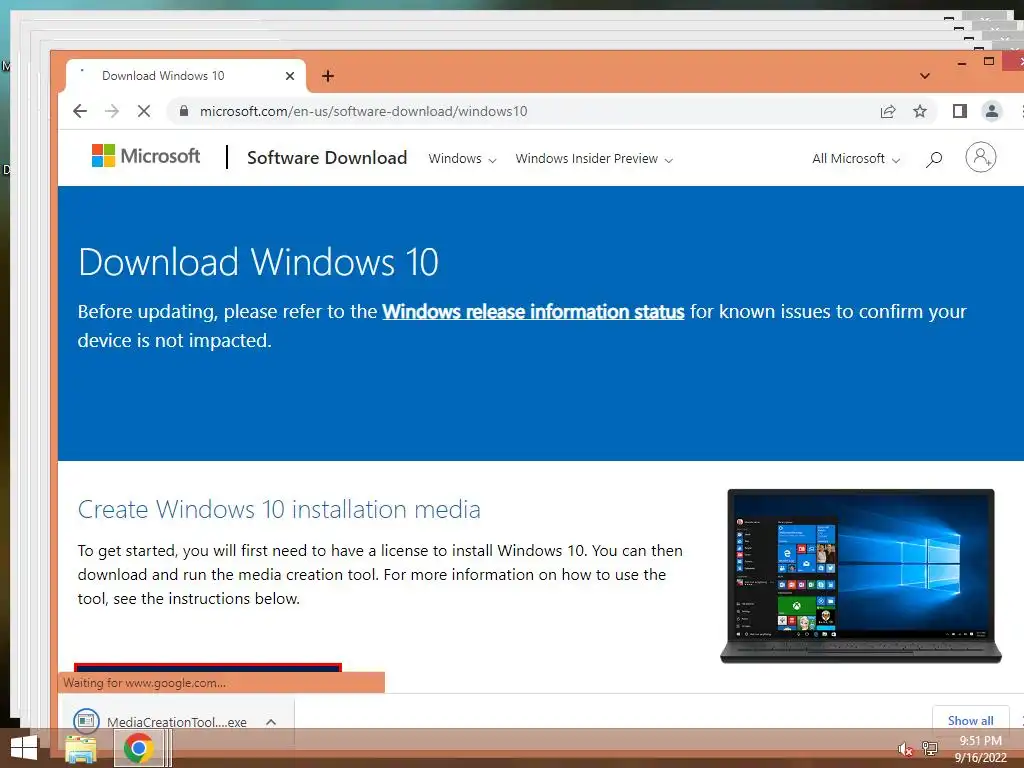Show all downloads
This screenshot has height=768, width=1024.
point(970,720)
